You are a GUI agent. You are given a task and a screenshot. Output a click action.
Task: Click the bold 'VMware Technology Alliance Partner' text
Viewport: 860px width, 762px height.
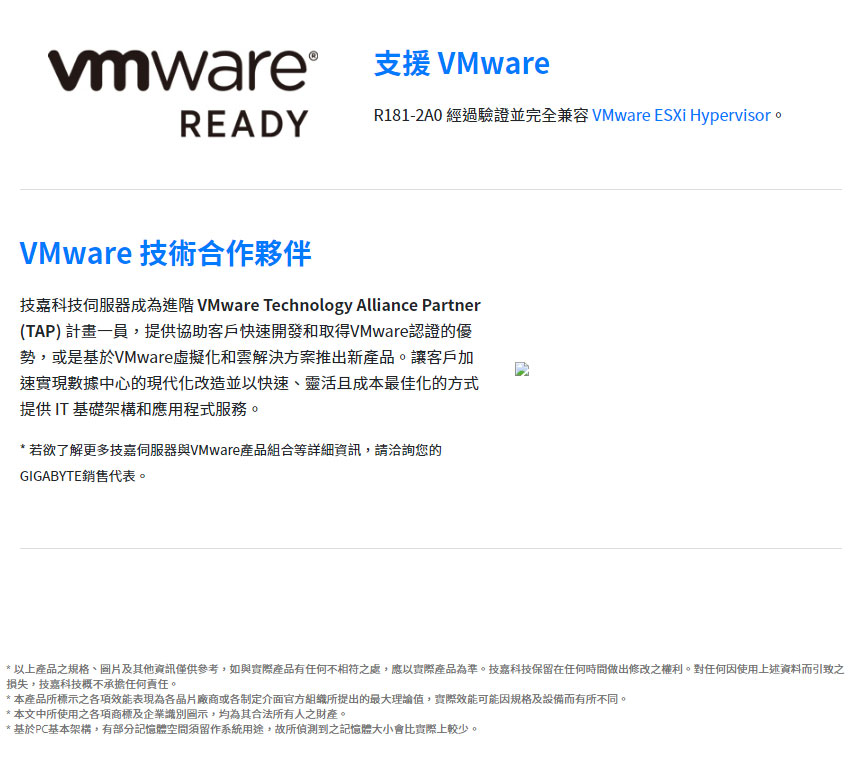(x=338, y=305)
